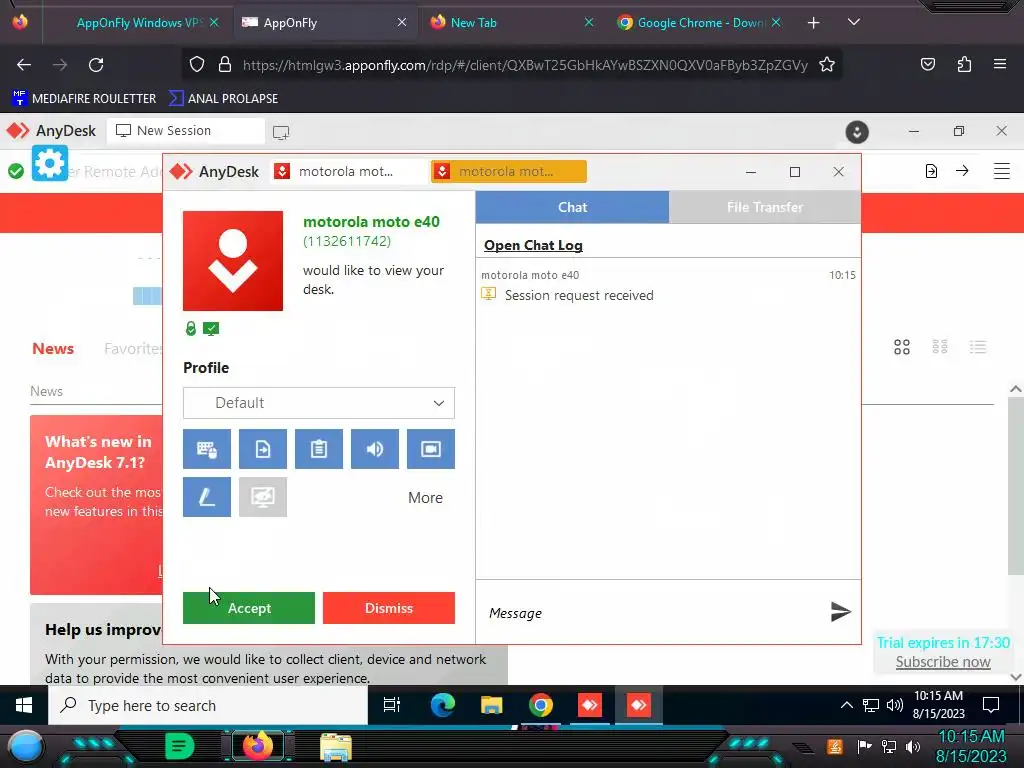Toggle clipboard access permission
This screenshot has width=1024, height=768.
[x=319, y=449]
